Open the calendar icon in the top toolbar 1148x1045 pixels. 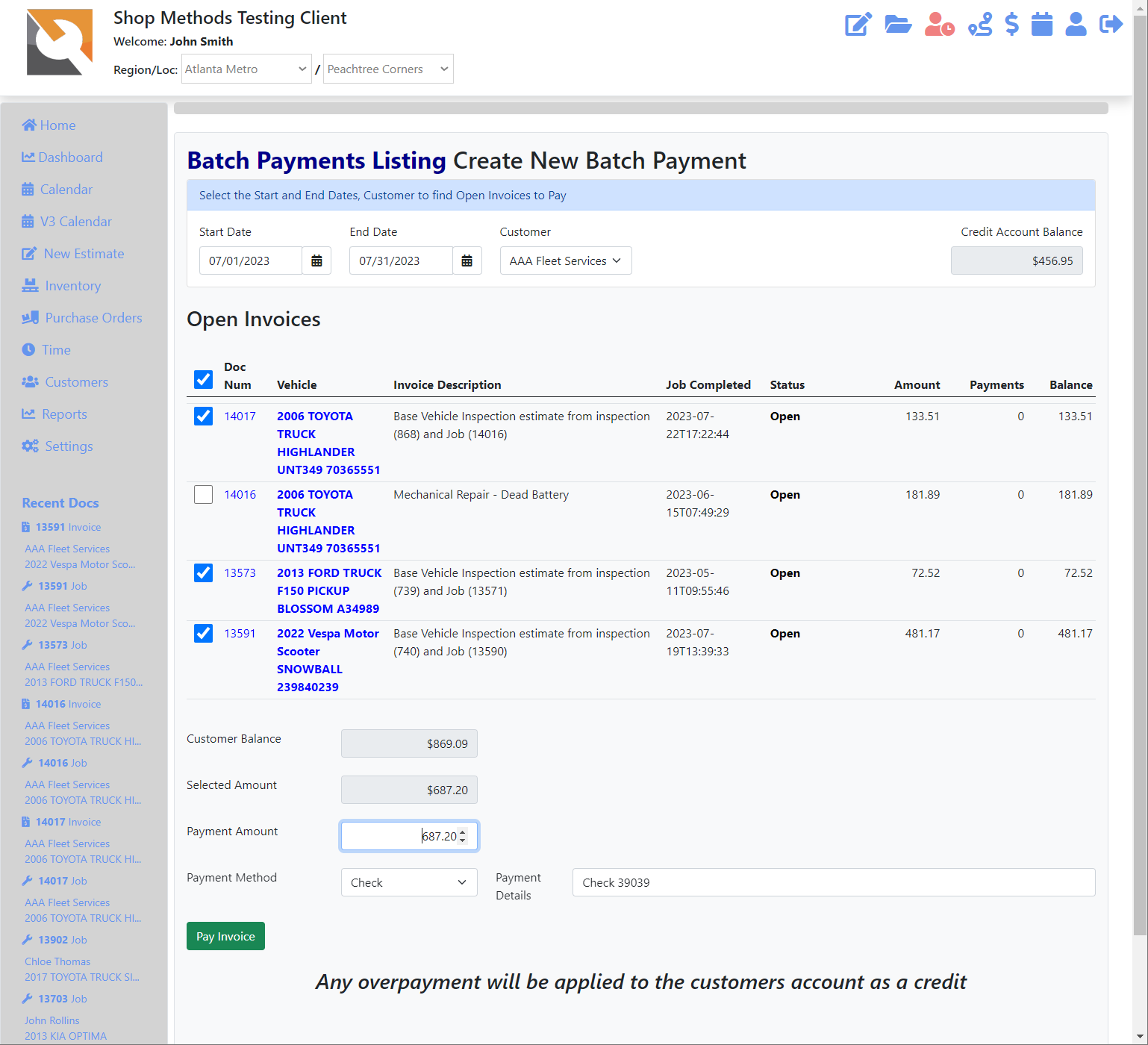[x=1042, y=24]
